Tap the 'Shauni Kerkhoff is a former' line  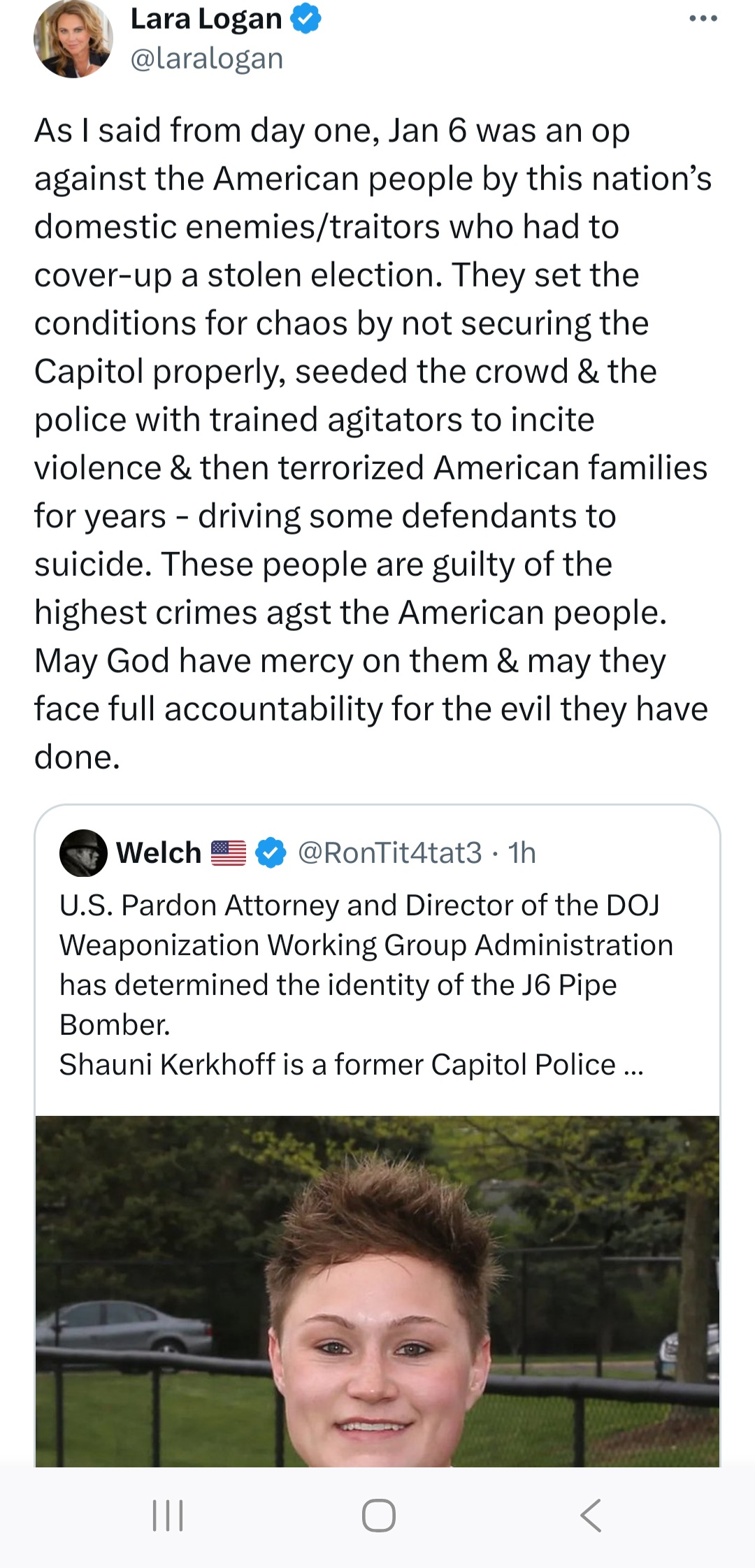(337, 1065)
